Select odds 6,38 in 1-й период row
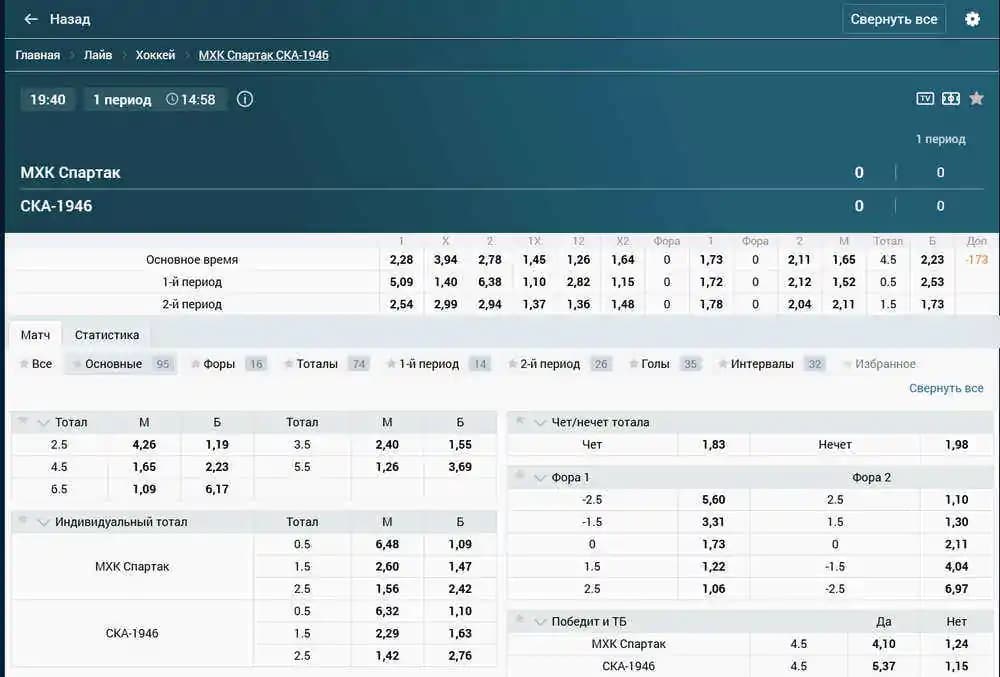Viewport: 1000px width, 677px height. tap(490, 282)
